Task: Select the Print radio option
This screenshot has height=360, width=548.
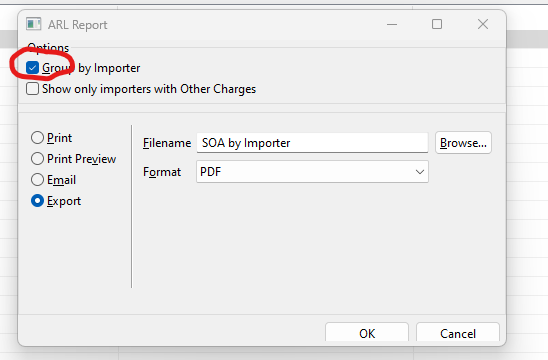Action: point(37,138)
